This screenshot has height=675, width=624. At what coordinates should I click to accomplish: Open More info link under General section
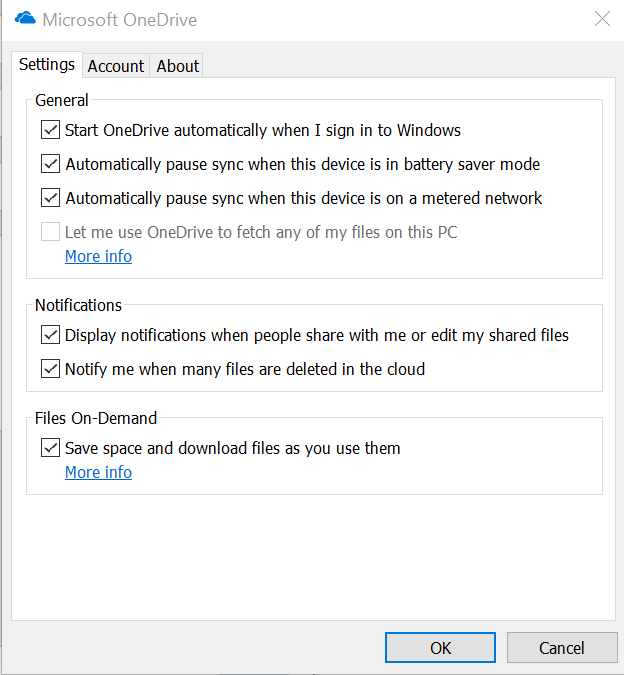click(99, 256)
